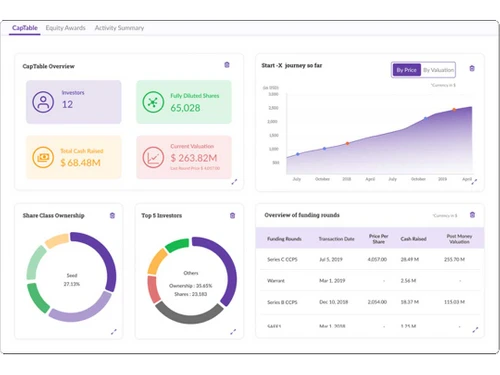Click the red segment of Top 5 Investors donut
The width and height of the screenshot is (500, 375).
pos(153,289)
